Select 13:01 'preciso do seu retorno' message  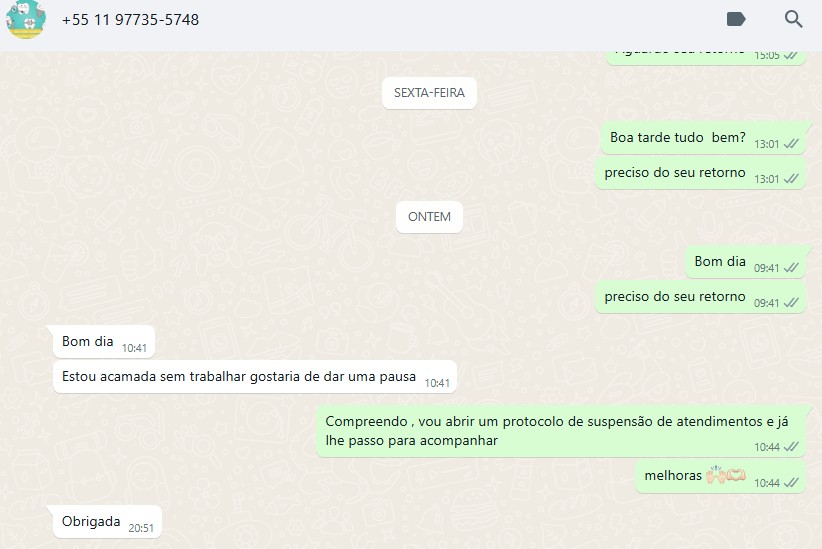(x=700, y=173)
